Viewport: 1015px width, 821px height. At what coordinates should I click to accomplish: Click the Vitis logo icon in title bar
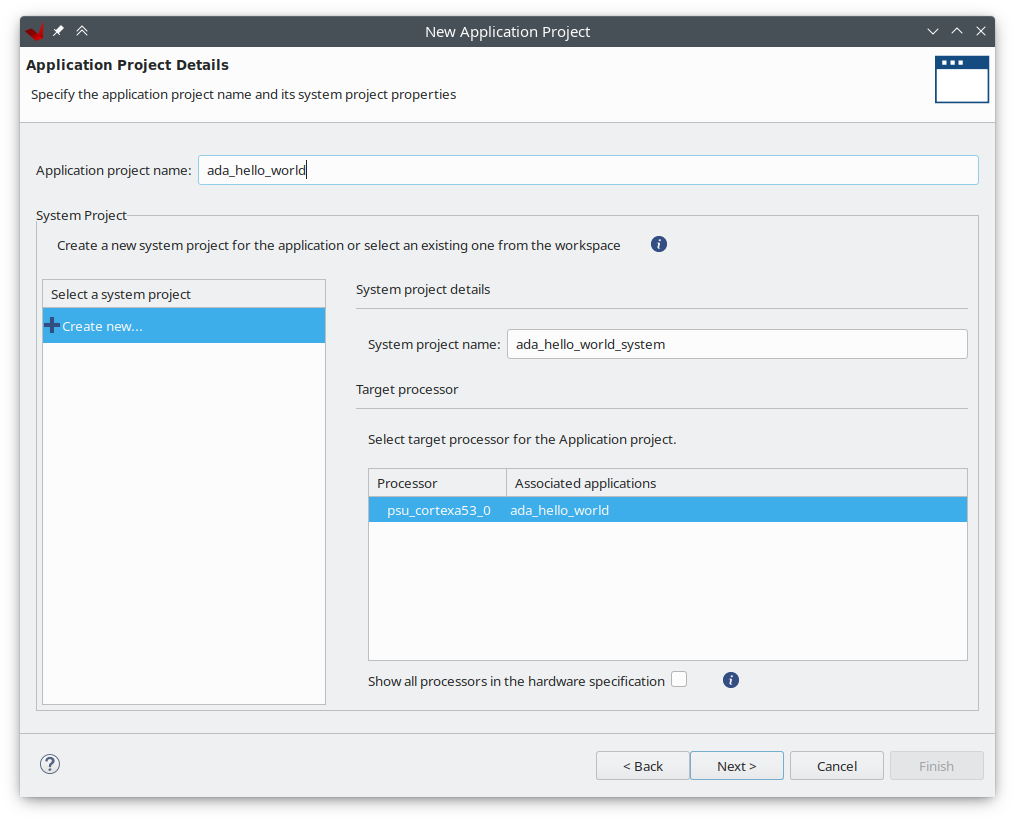(x=35, y=31)
